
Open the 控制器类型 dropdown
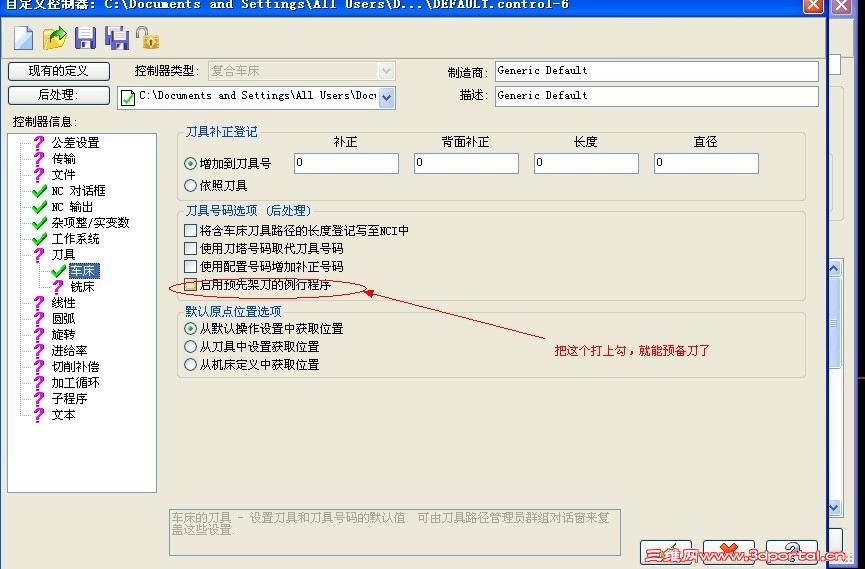point(386,71)
